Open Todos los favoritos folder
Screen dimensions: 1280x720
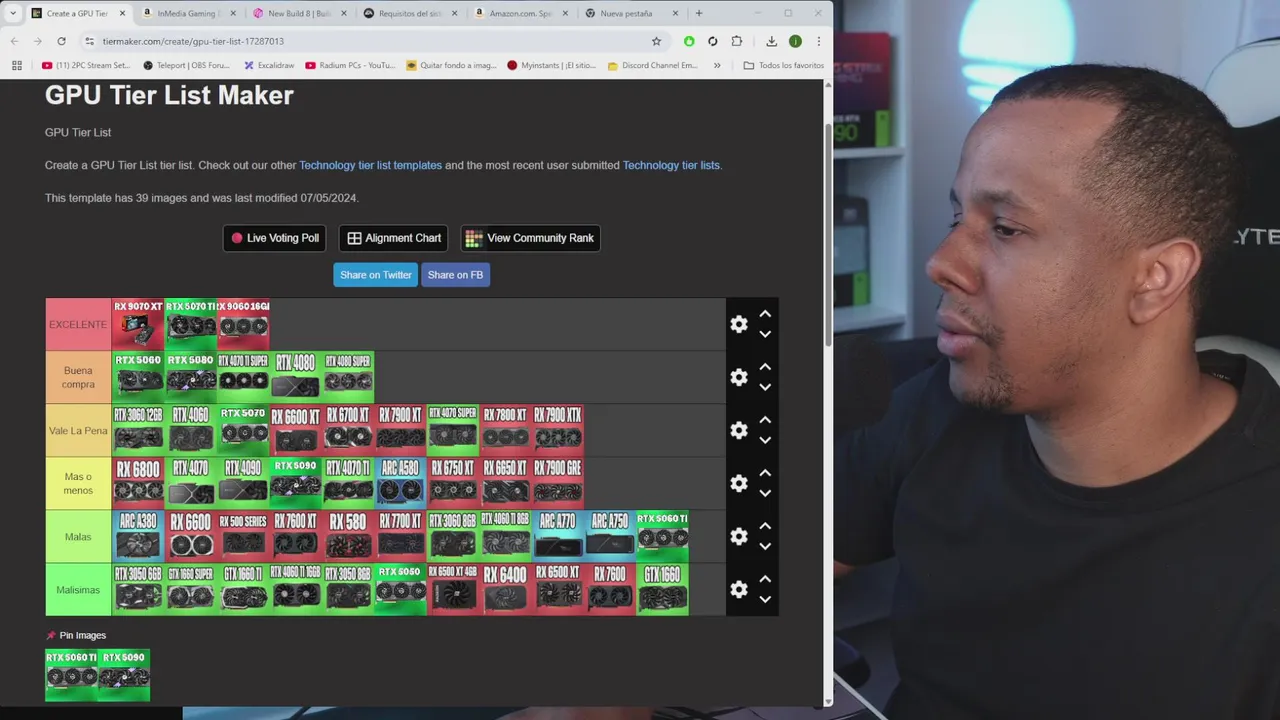pyautogui.click(x=784, y=65)
